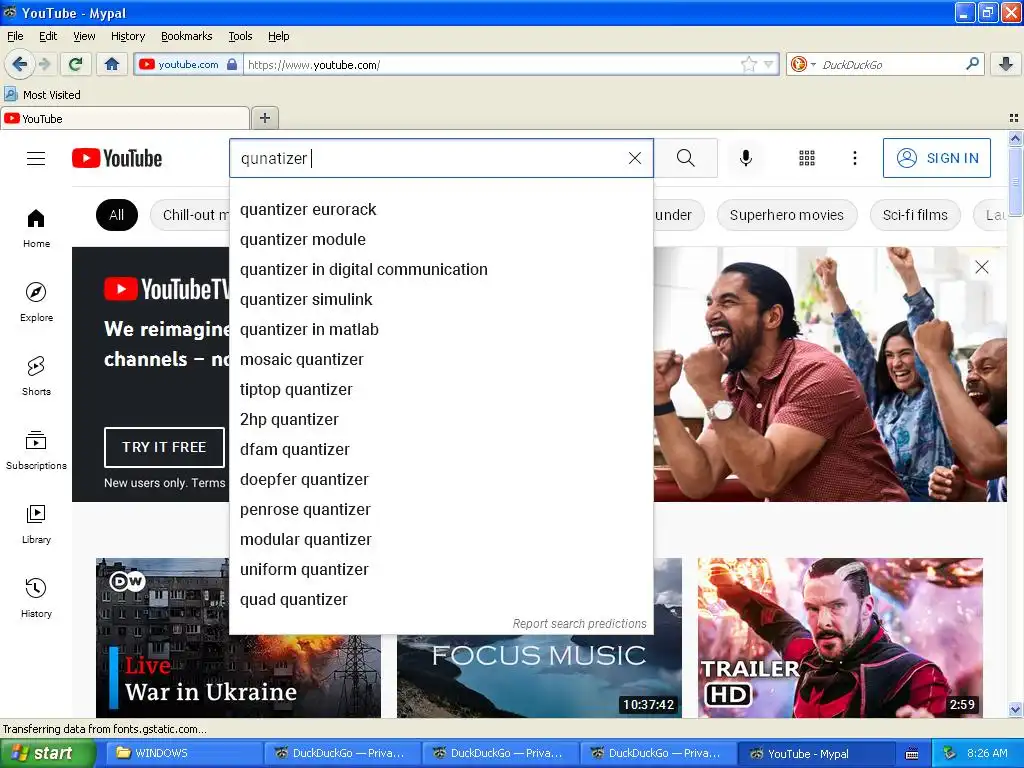Choose suggestion tiptop quantizer
Screen dimensions: 1024x768
point(441,390)
